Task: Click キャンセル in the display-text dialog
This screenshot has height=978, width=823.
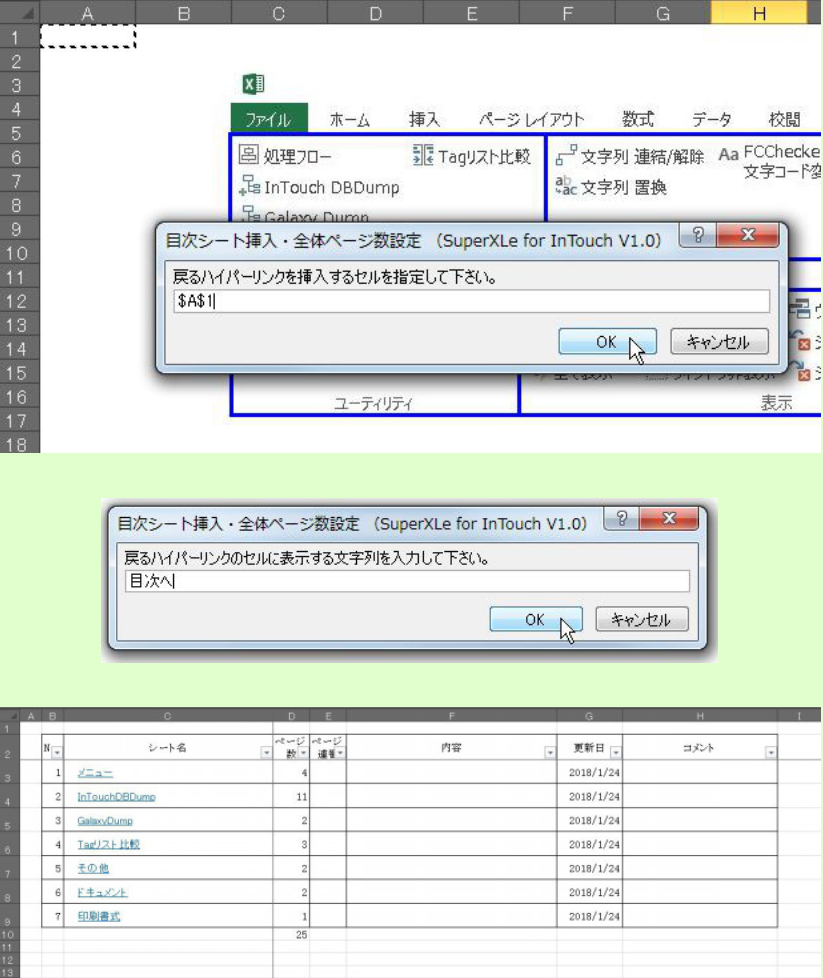Action: tap(641, 619)
